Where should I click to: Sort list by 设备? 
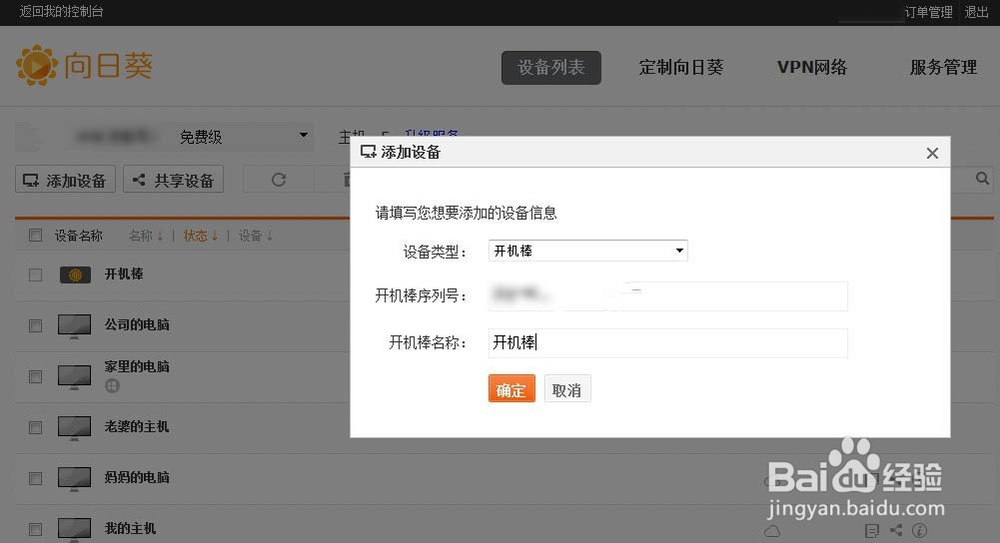(x=256, y=236)
